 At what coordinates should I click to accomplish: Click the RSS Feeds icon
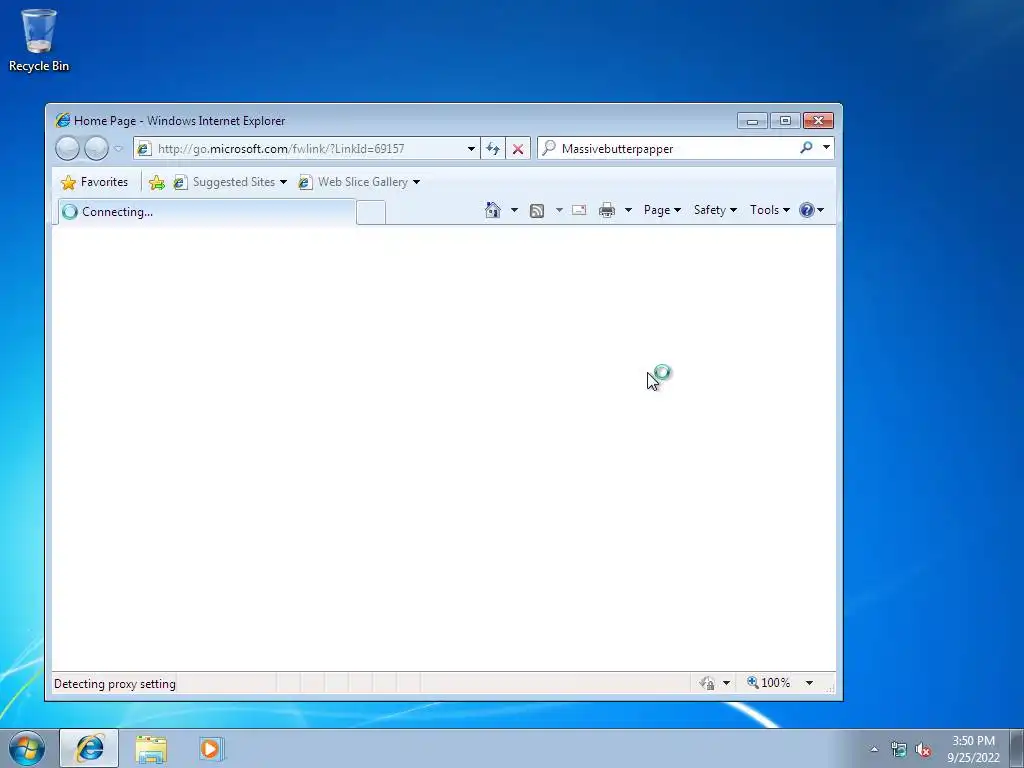537,210
